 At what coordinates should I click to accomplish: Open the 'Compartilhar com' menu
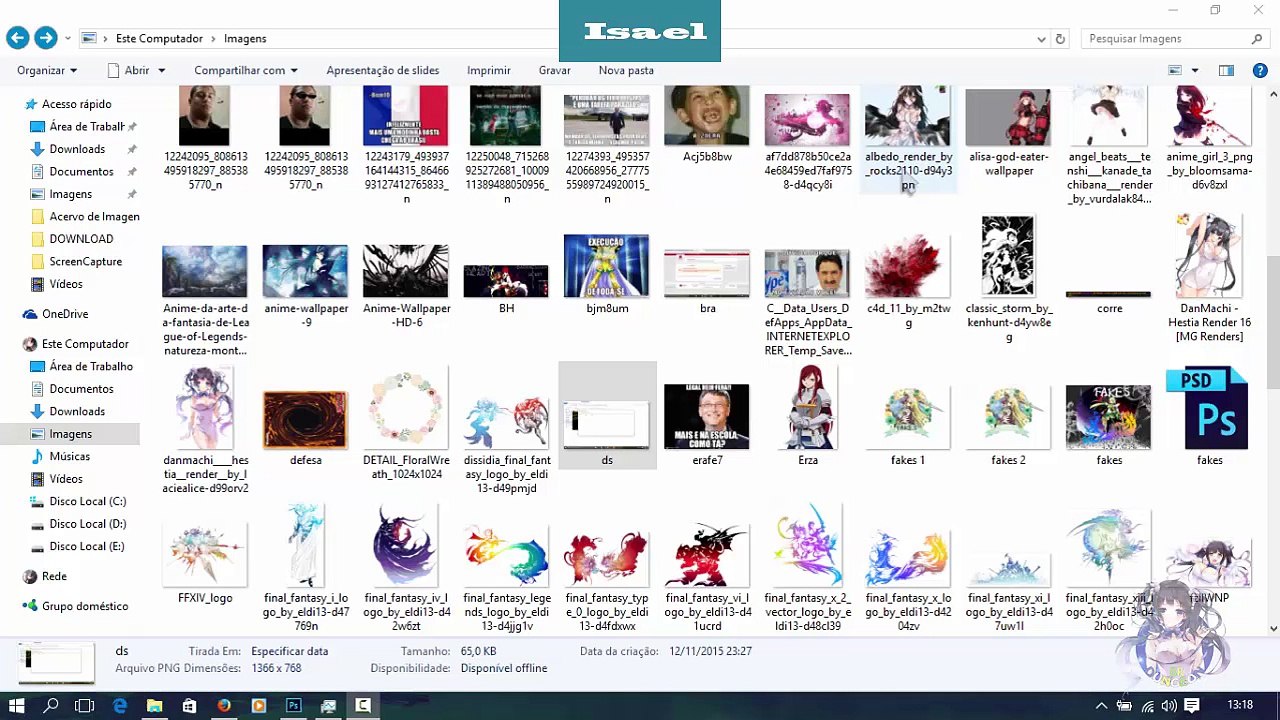coord(246,70)
